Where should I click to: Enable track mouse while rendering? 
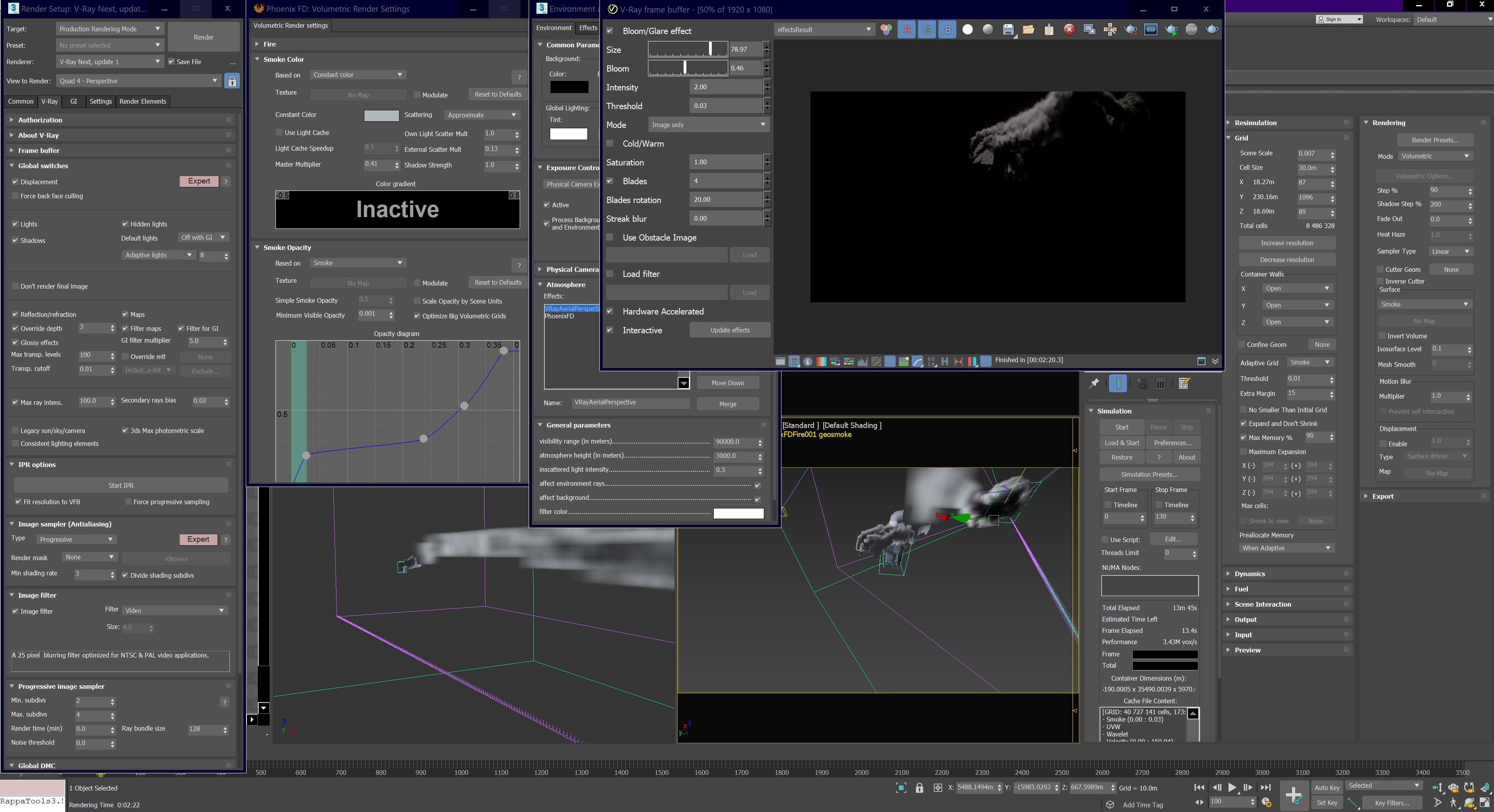point(1110,30)
